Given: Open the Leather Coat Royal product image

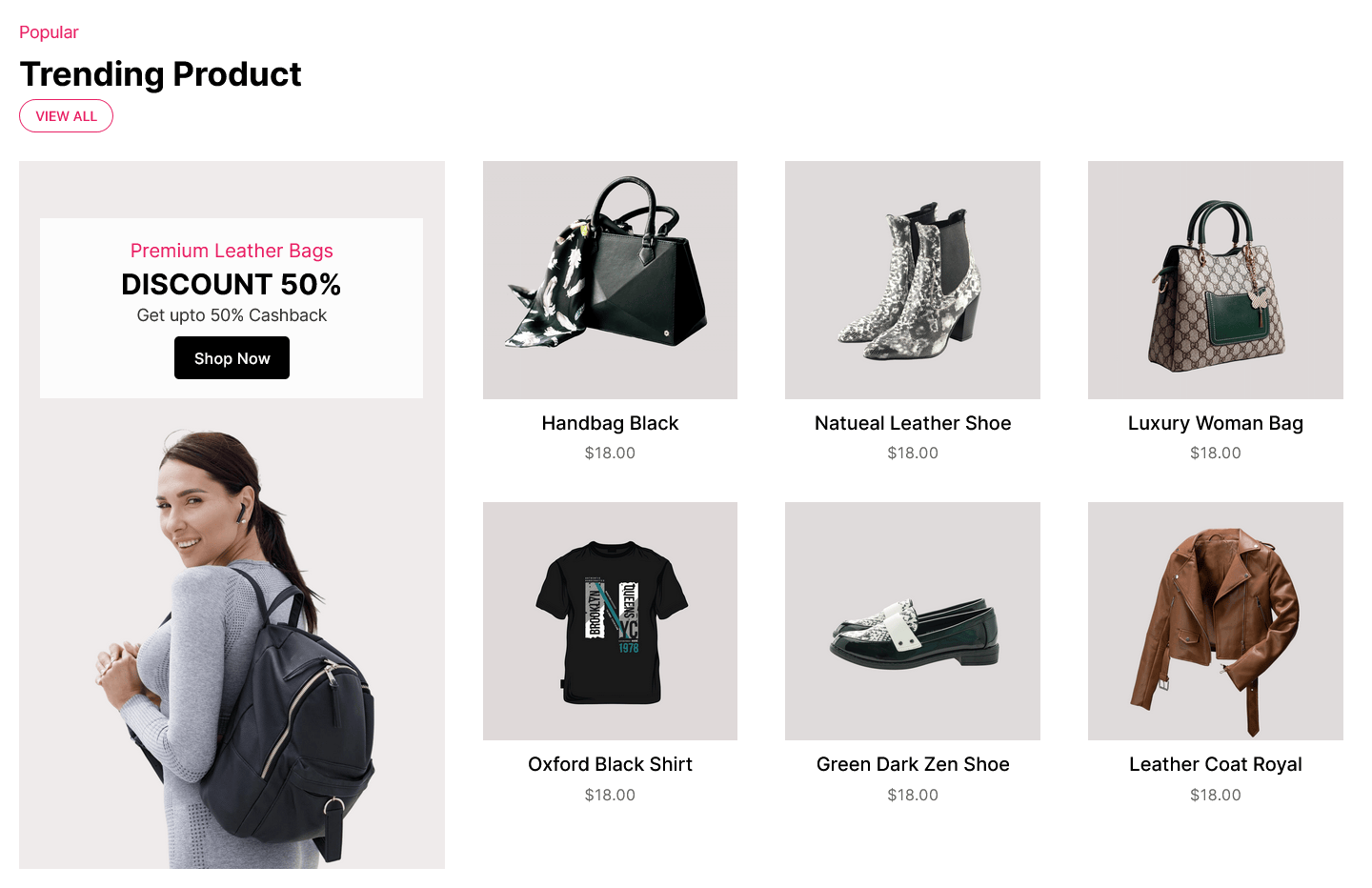Looking at the screenshot, I should (x=1216, y=621).
